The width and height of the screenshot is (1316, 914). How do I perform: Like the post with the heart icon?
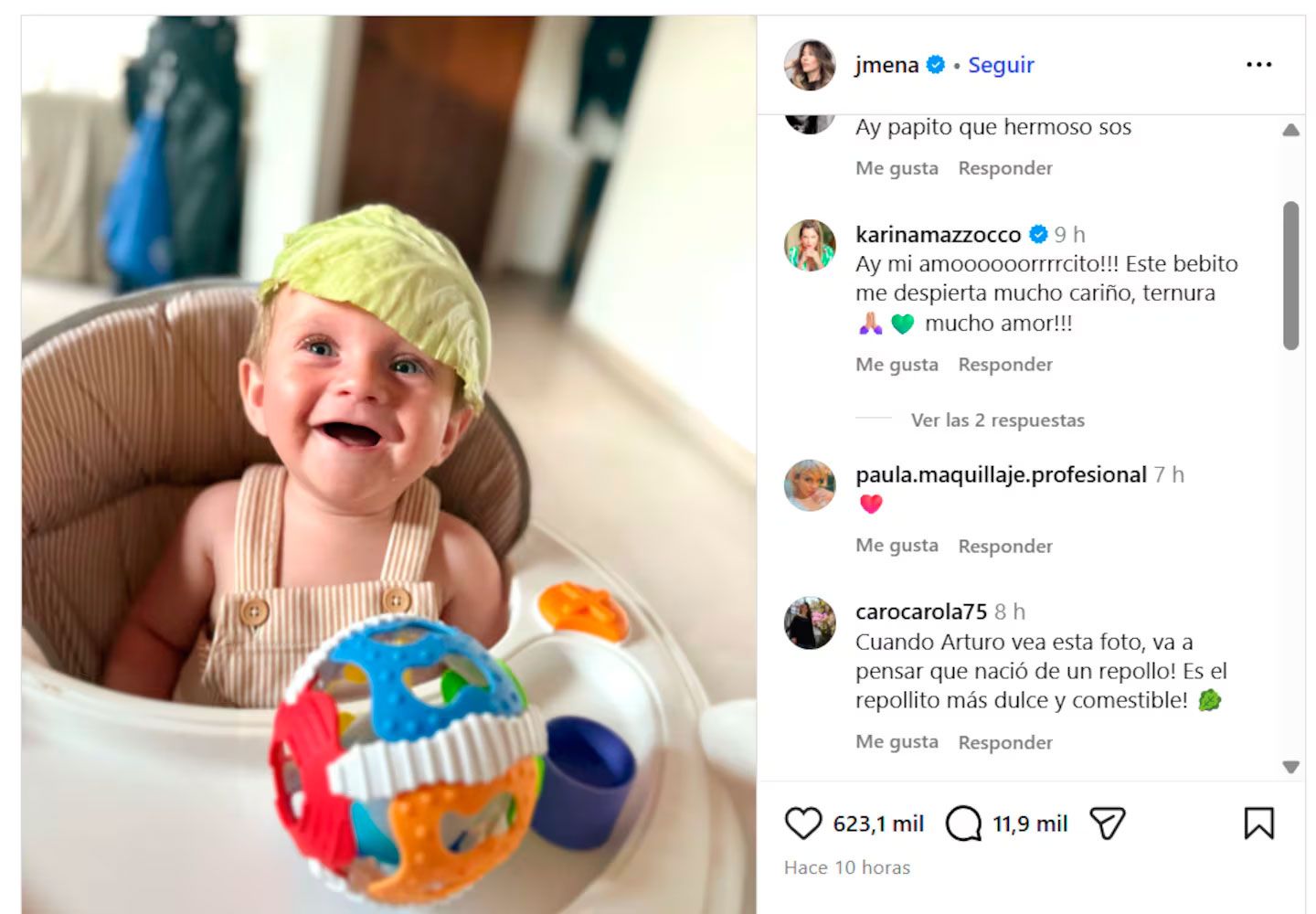(803, 824)
